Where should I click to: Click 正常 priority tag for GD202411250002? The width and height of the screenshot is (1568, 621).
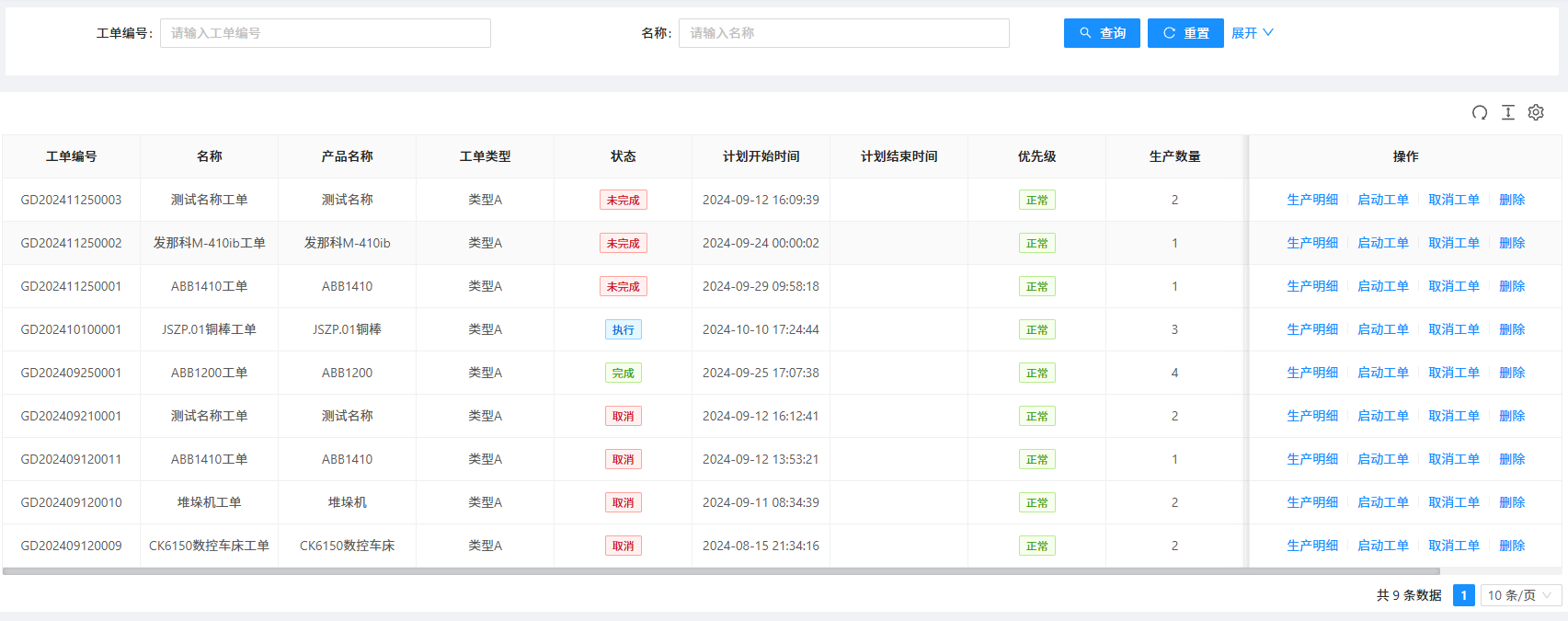coord(1037,243)
